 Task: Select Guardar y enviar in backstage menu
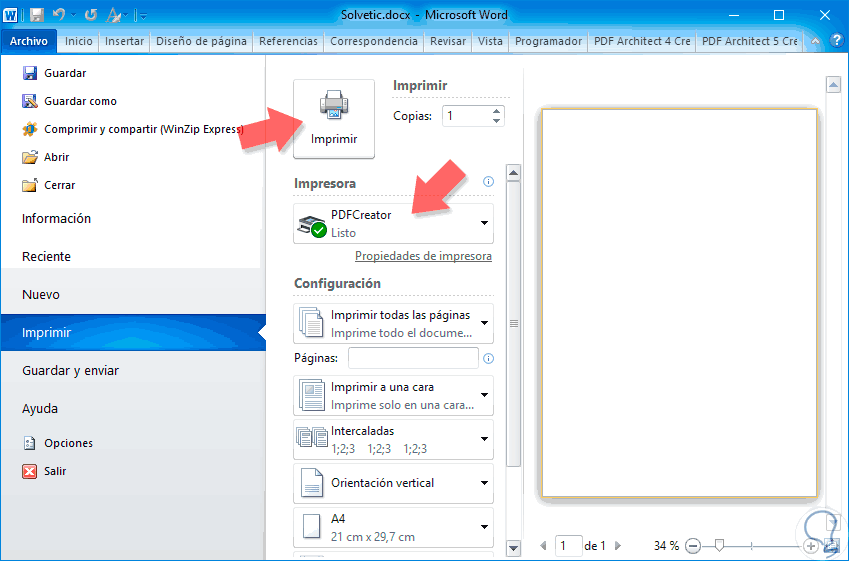[70, 370]
